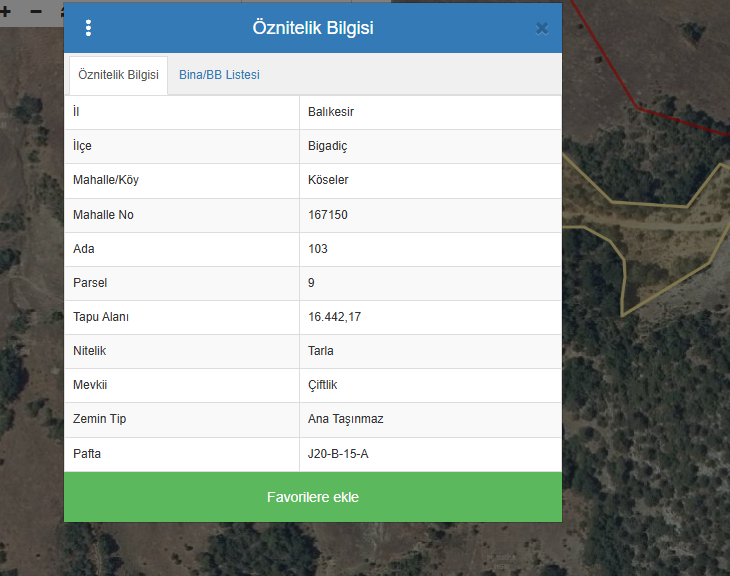Select the value Ana Taşınmaz
The height and width of the screenshot is (576, 730).
click(345, 419)
